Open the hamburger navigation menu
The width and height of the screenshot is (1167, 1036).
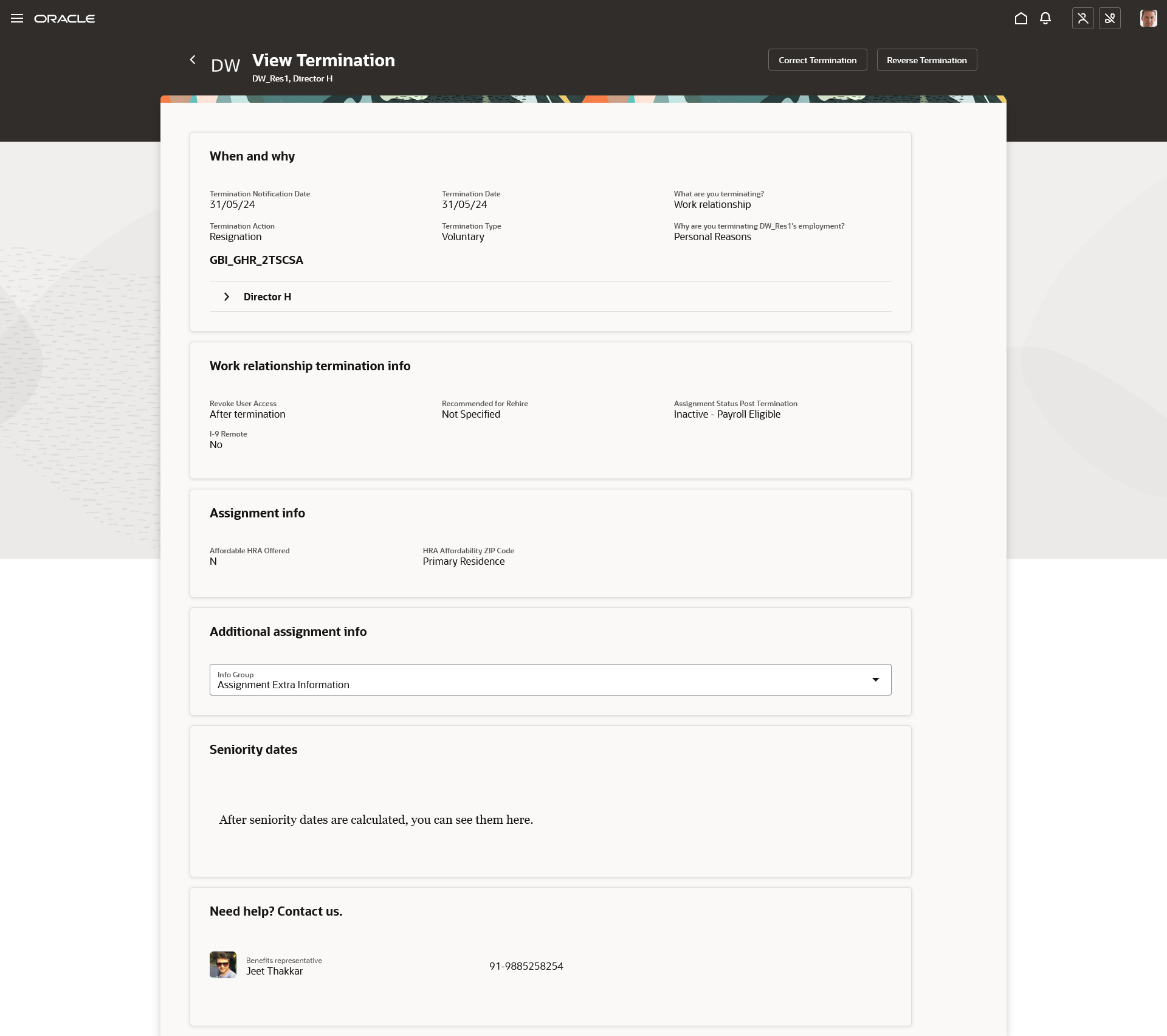[x=17, y=18]
